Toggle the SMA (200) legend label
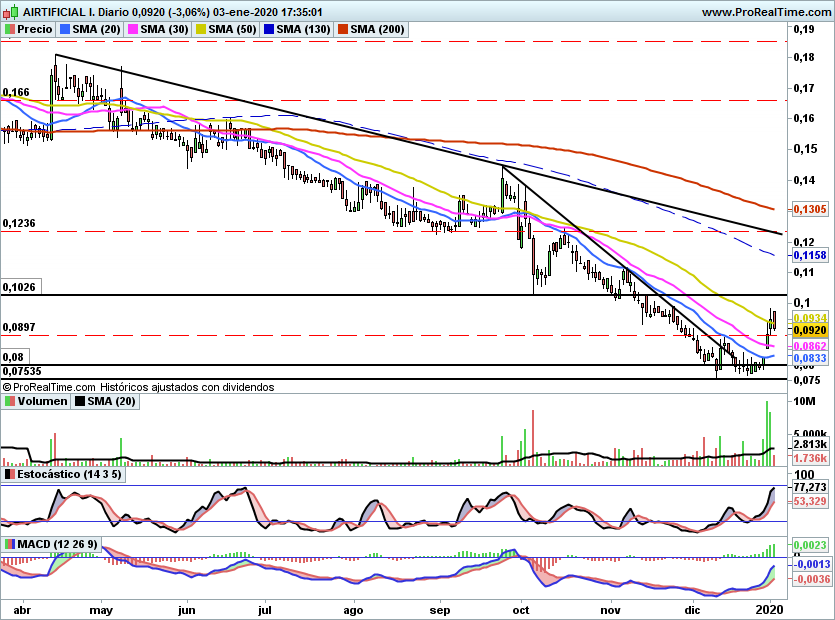 pyautogui.click(x=376, y=30)
